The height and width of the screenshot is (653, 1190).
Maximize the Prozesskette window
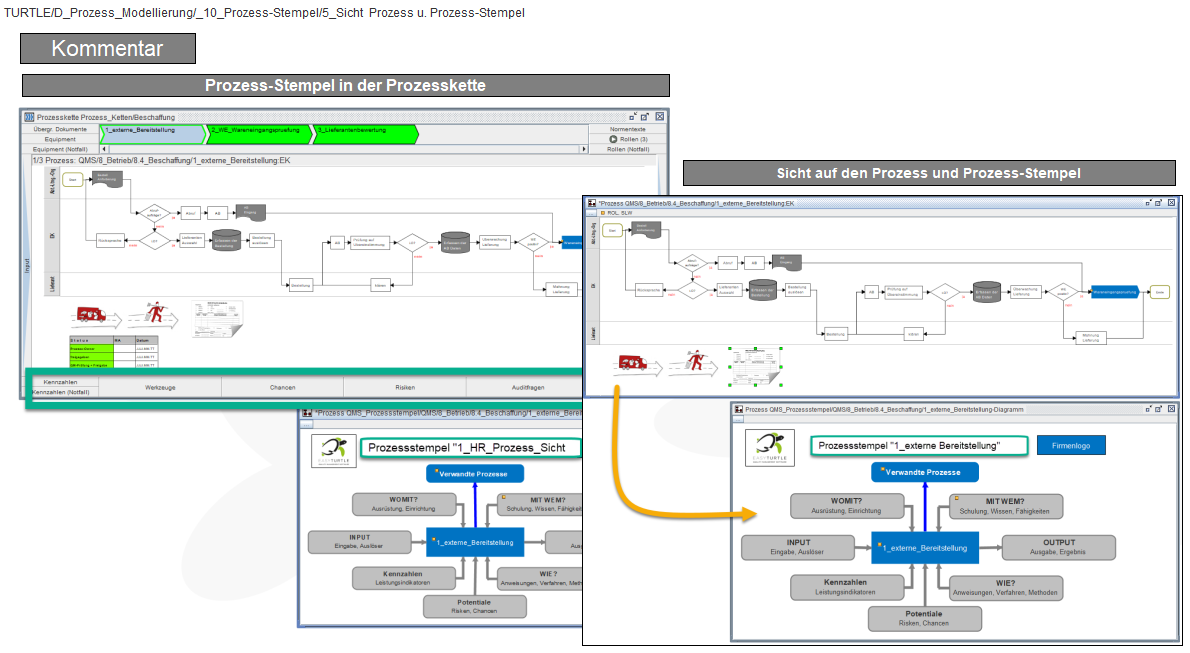coord(645,116)
